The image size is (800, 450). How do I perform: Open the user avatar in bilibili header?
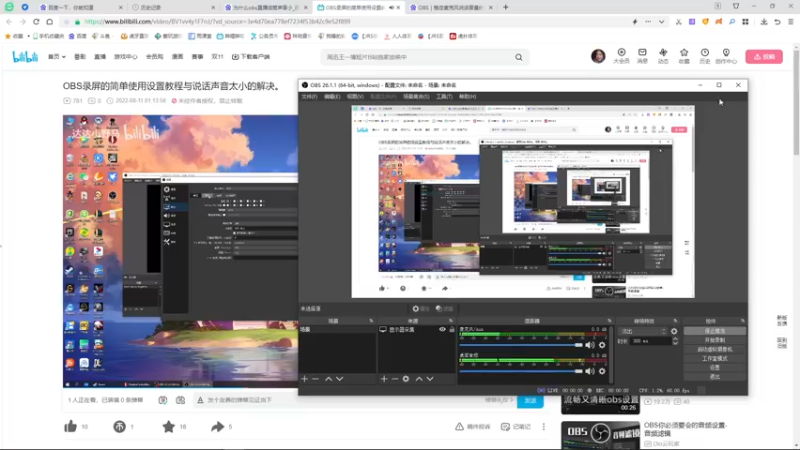[598, 56]
